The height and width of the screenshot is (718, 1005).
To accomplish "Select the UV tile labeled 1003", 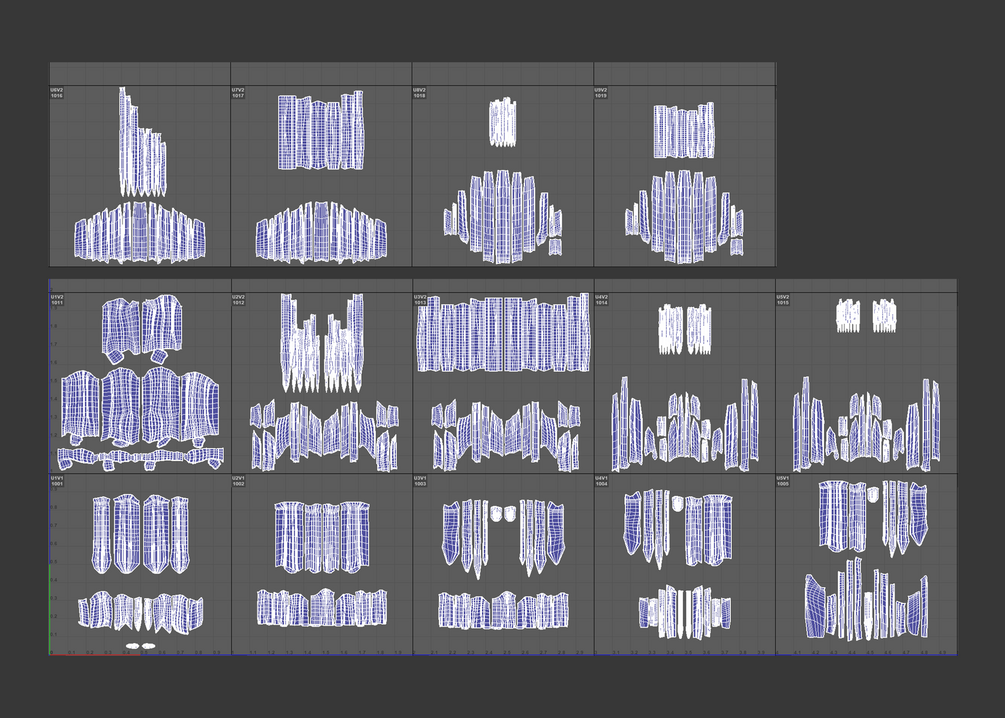I will (x=502, y=565).
